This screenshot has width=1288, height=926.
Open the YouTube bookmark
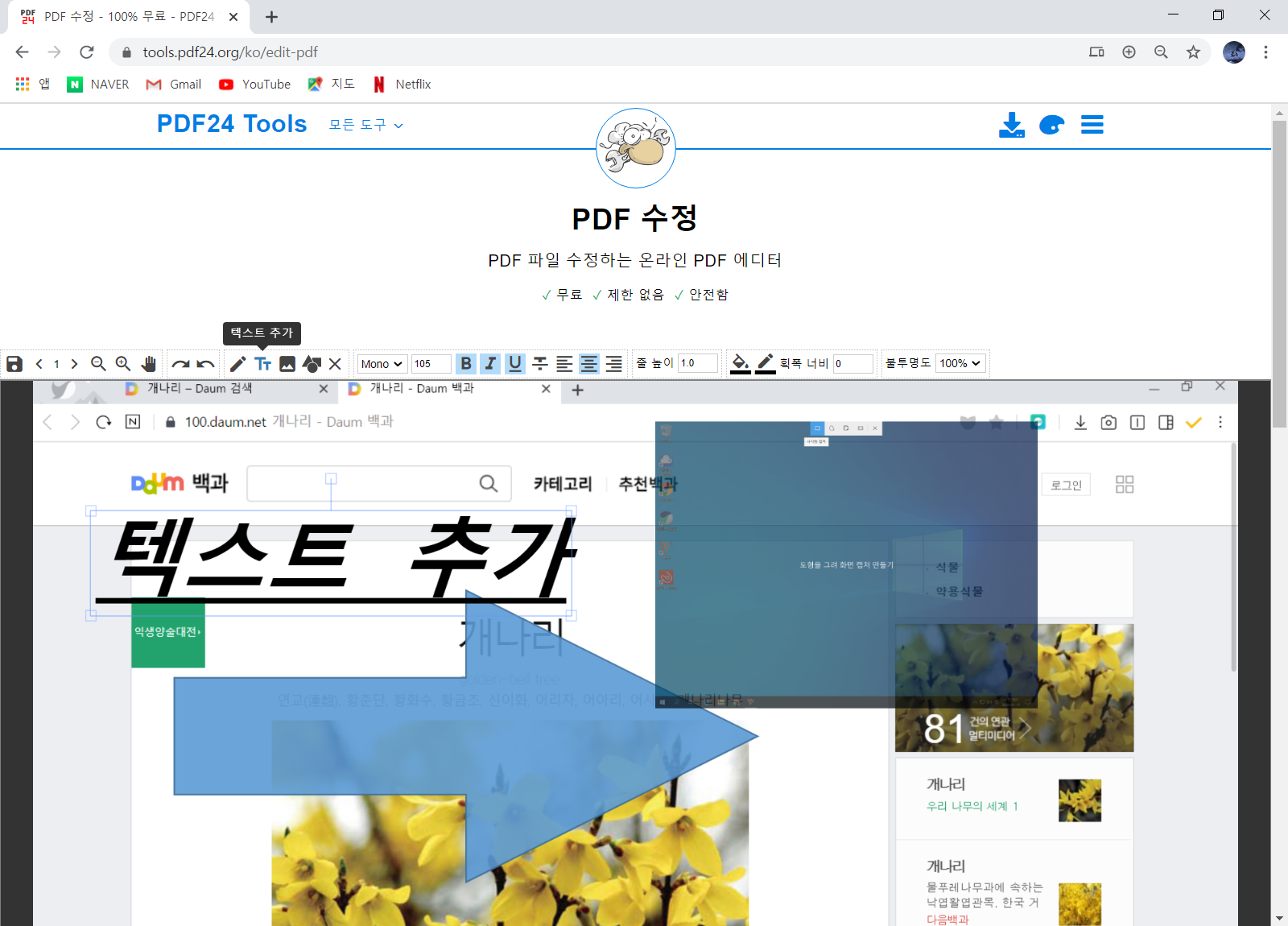pyautogui.click(x=255, y=85)
